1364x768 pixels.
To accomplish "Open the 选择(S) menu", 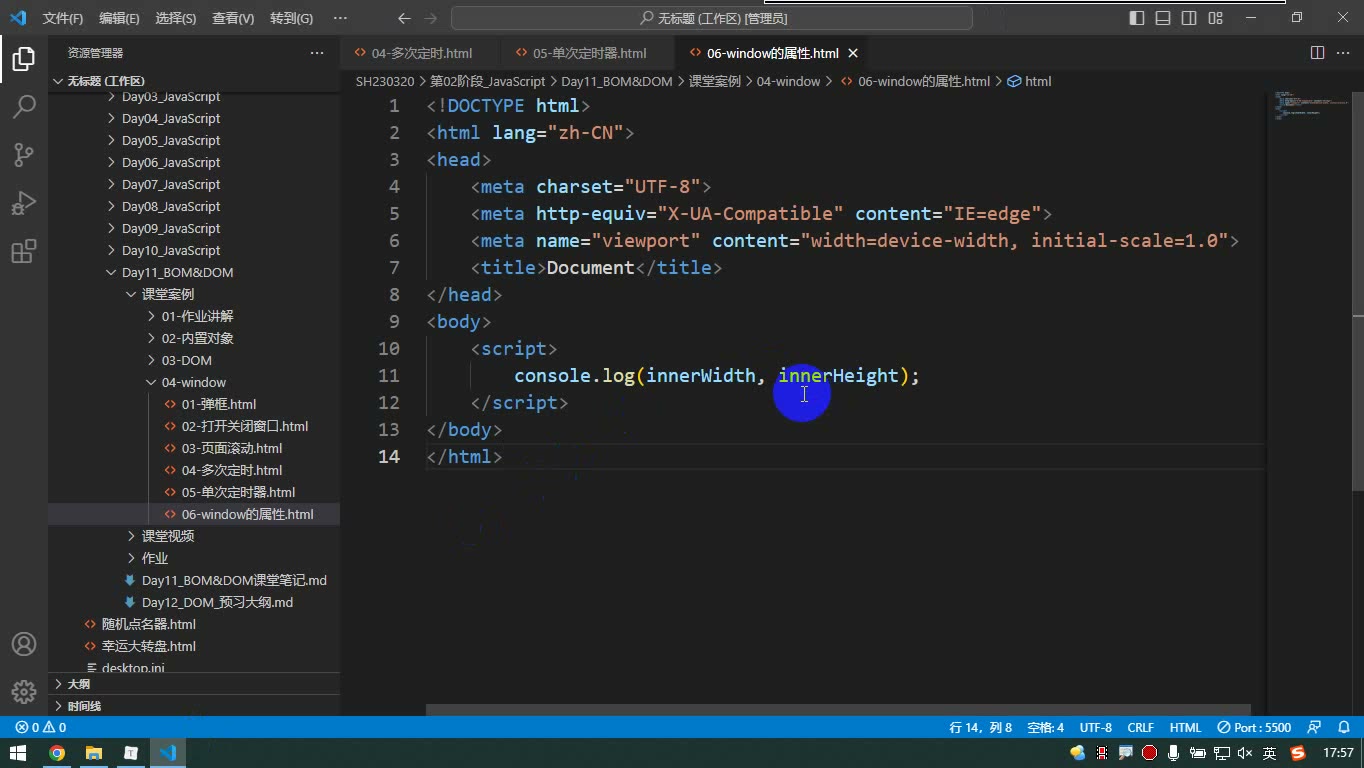I will click(176, 18).
